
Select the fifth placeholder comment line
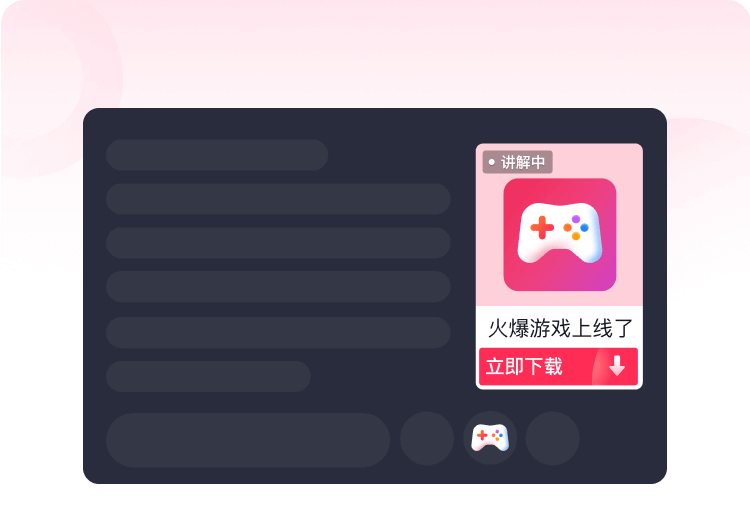(x=278, y=332)
